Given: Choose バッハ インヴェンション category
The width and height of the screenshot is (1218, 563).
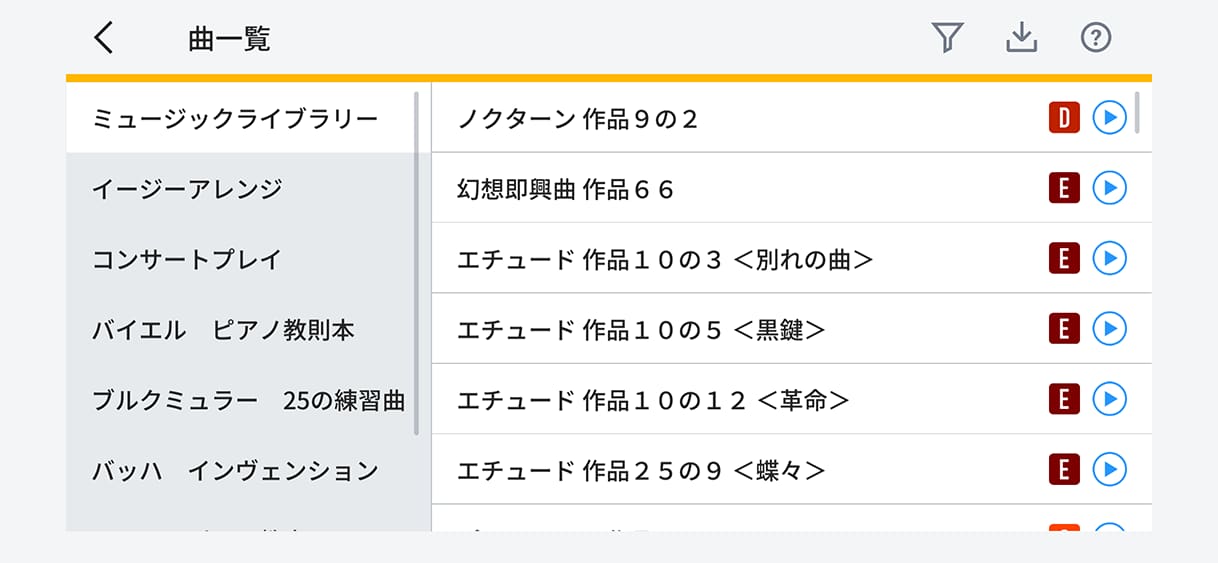Looking at the screenshot, I should pos(235,470).
